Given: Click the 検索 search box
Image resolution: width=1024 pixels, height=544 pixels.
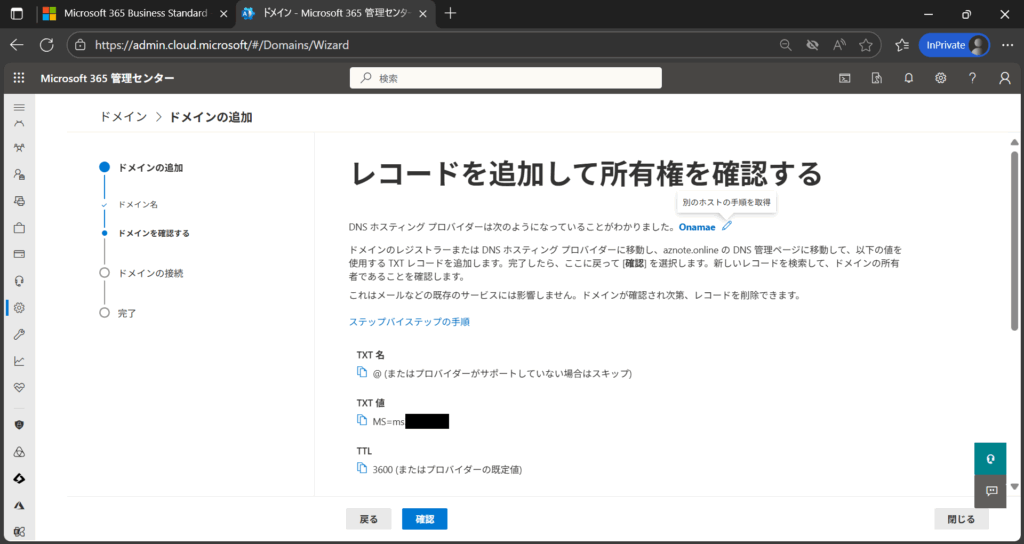Looking at the screenshot, I should click(505, 78).
